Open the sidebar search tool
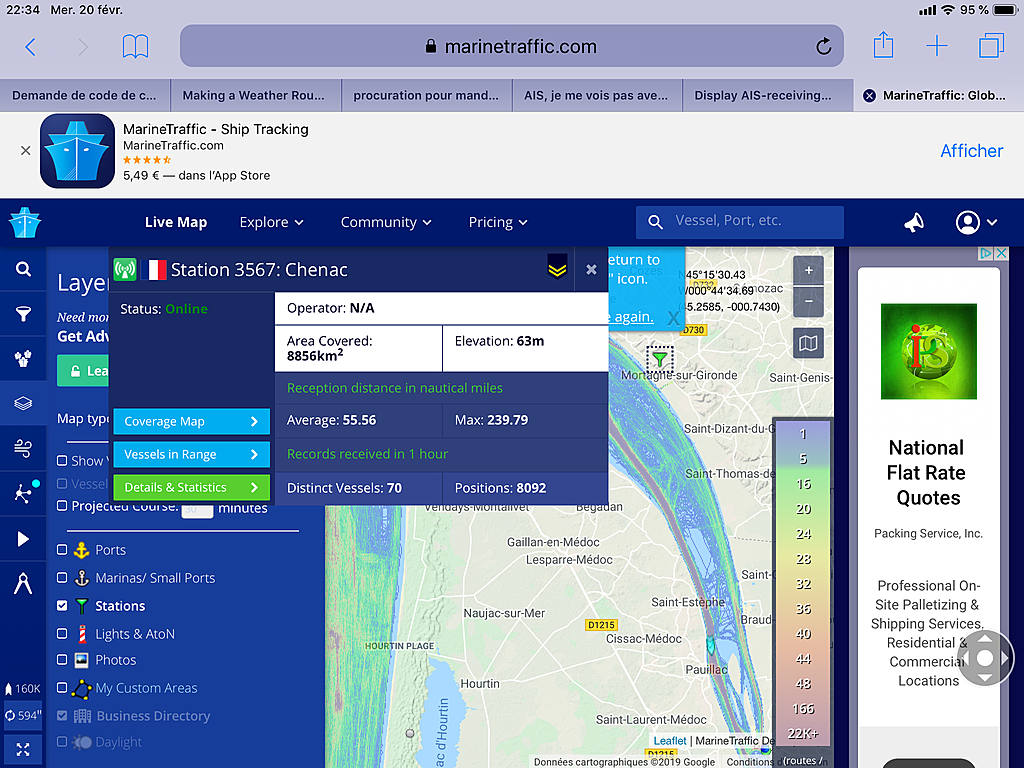Screen dimensions: 1024x768 pos(23,269)
